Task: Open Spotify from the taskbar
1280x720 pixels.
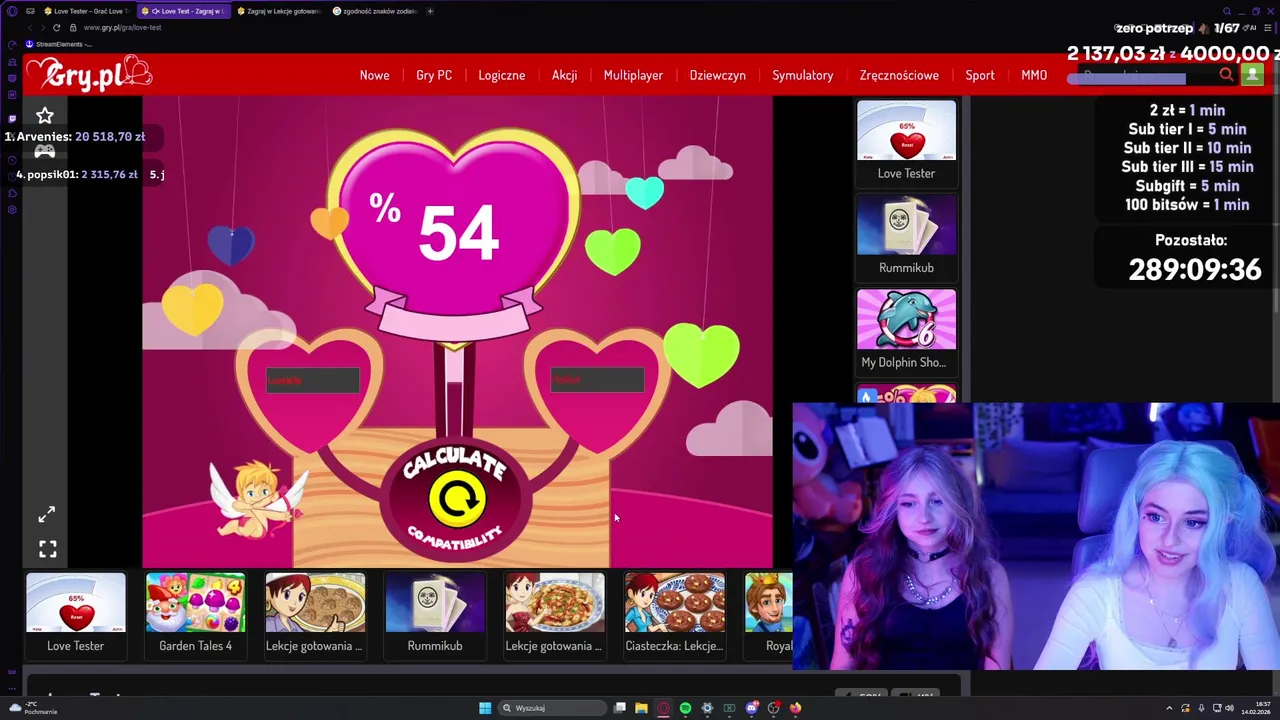Action: (x=685, y=708)
